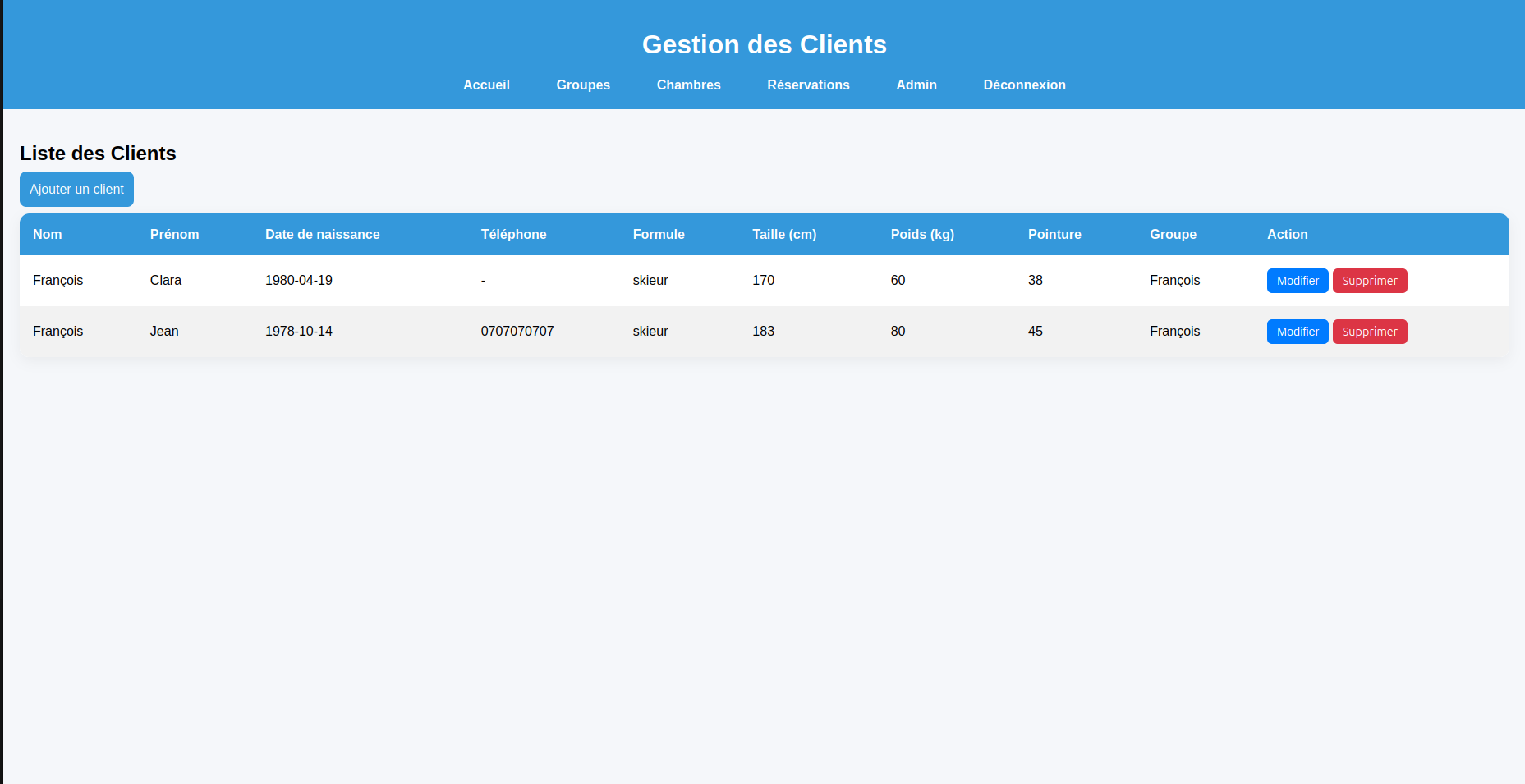Viewport: 1525px width, 784px height.
Task: Click Modifier for Jean François
Action: tap(1297, 331)
